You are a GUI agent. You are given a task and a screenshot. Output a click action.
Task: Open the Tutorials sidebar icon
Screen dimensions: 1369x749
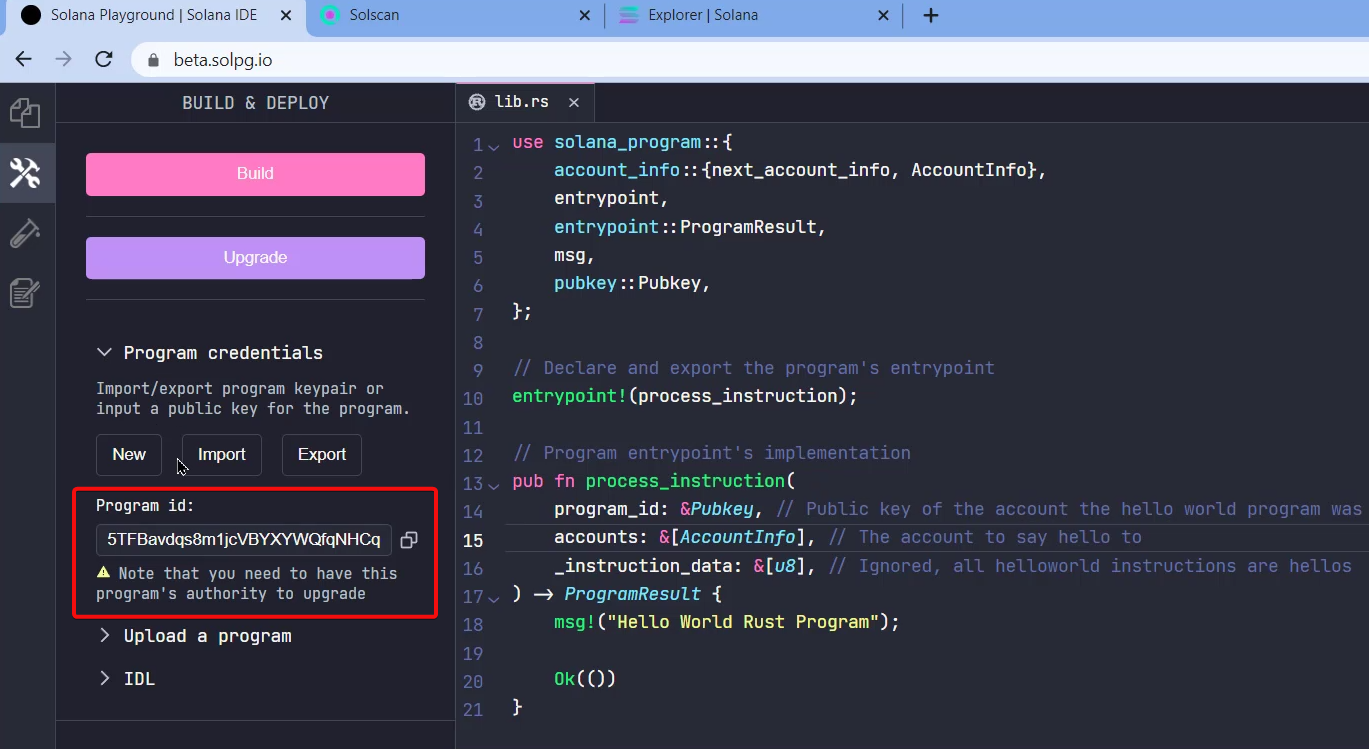tap(25, 293)
